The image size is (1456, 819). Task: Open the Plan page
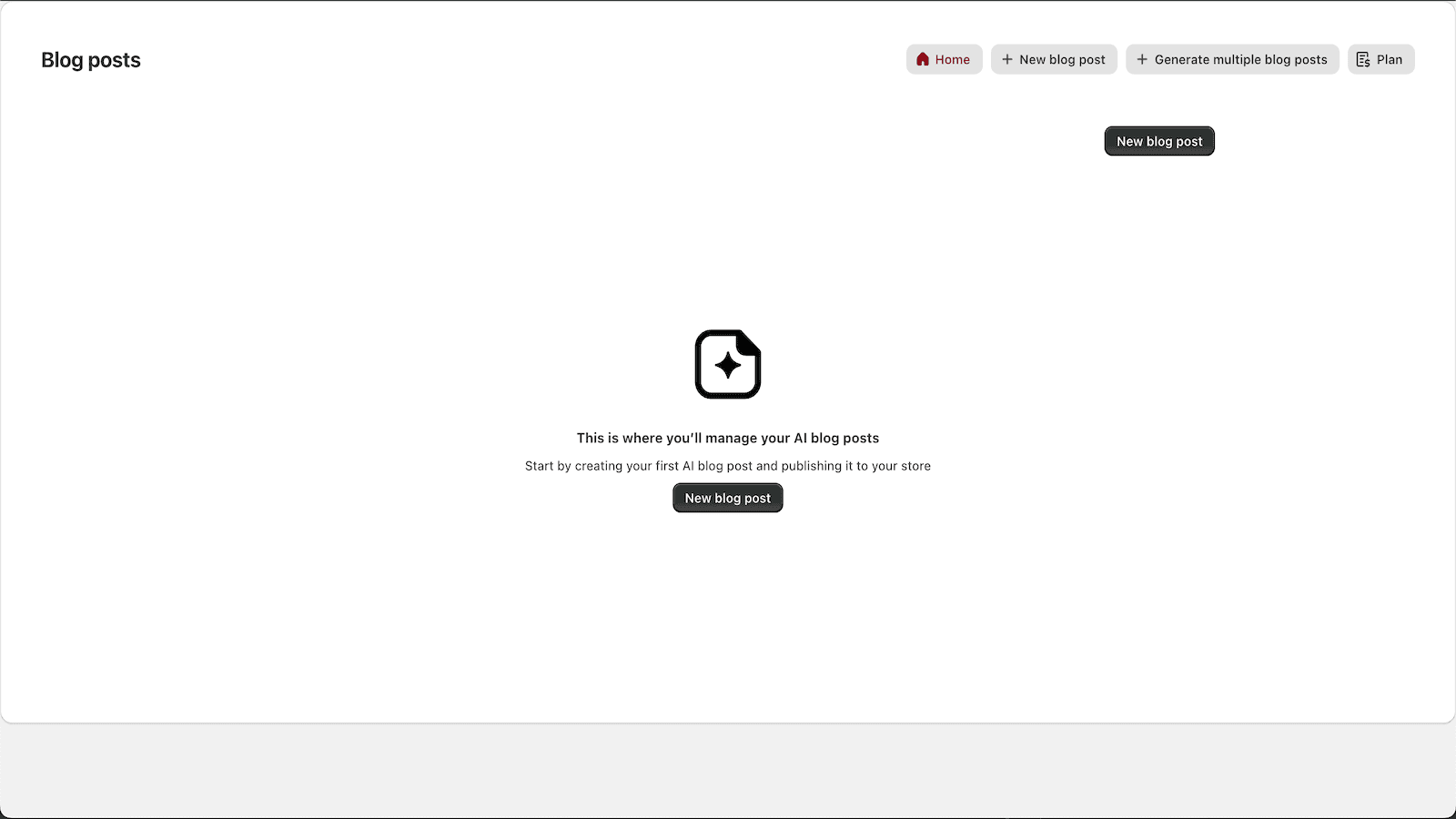pos(1380,59)
